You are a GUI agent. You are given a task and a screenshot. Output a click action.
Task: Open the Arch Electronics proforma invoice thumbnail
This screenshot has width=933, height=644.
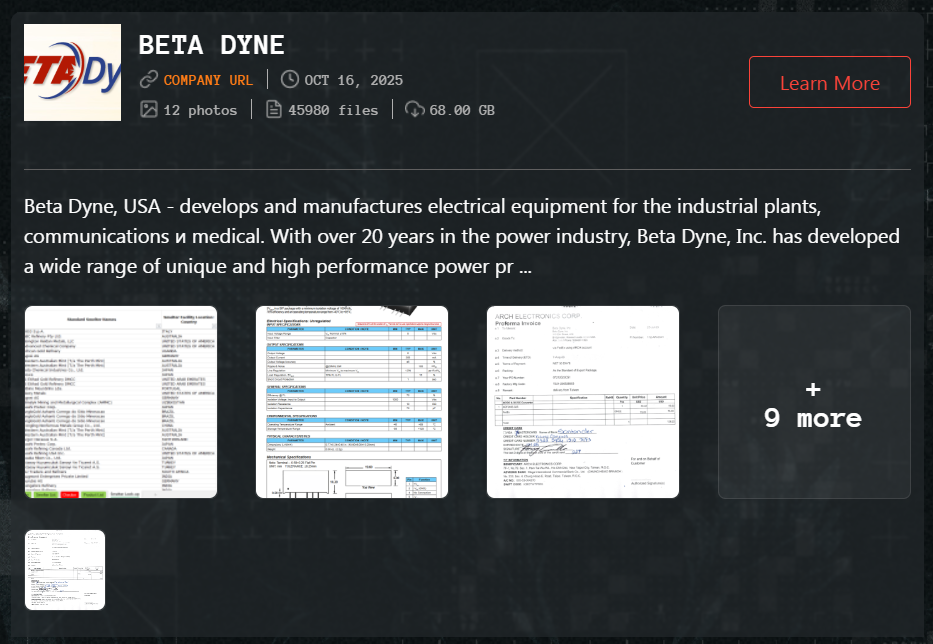pyautogui.click(x=583, y=402)
